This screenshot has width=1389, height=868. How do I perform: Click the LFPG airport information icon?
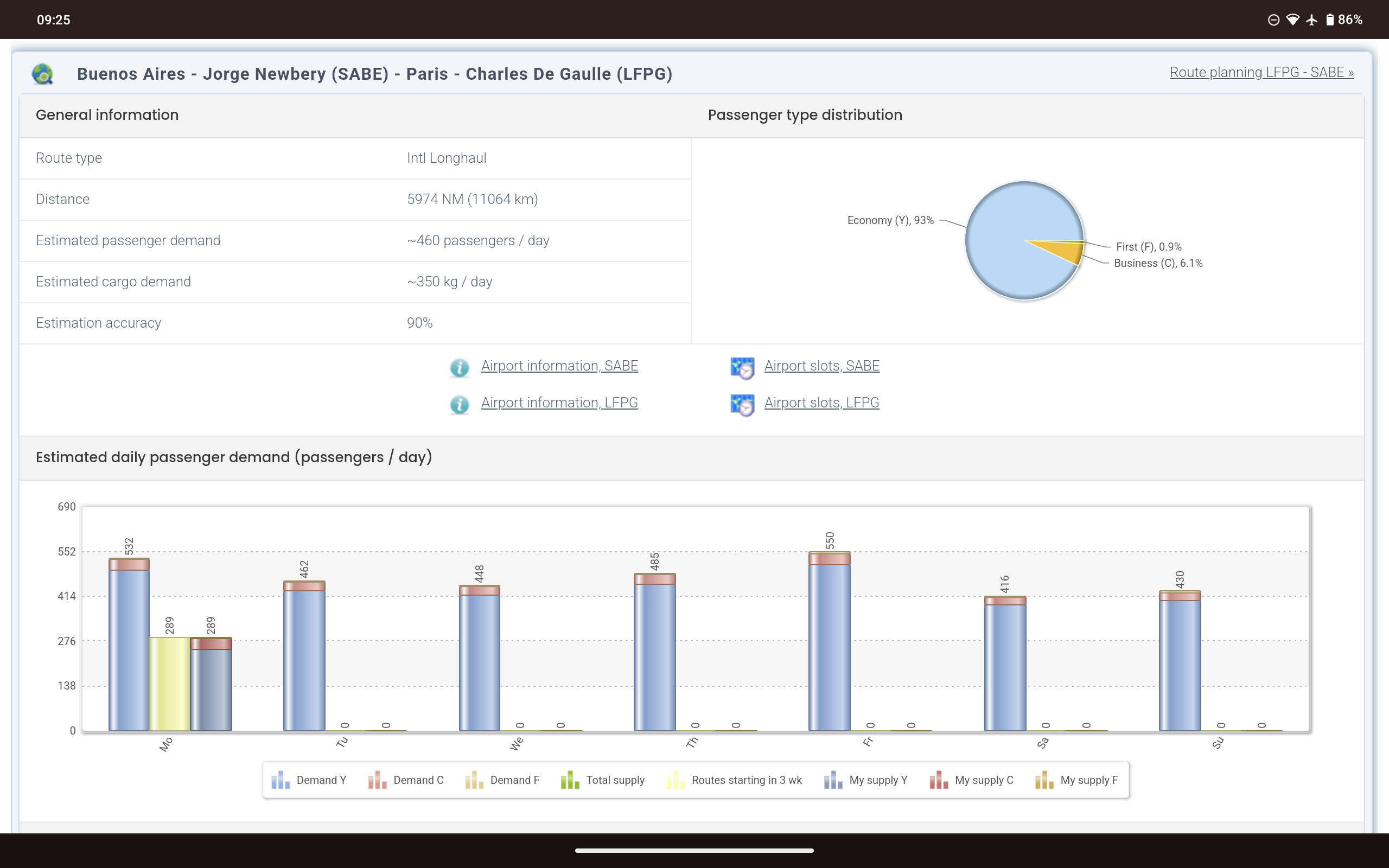click(x=459, y=404)
